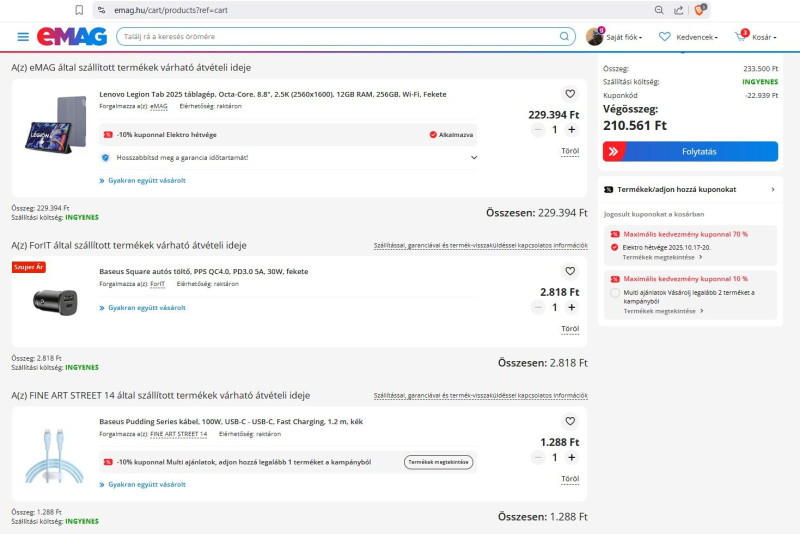
Task: Add Baseus Square car charger to favorites
Action: (x=570, y=271)
